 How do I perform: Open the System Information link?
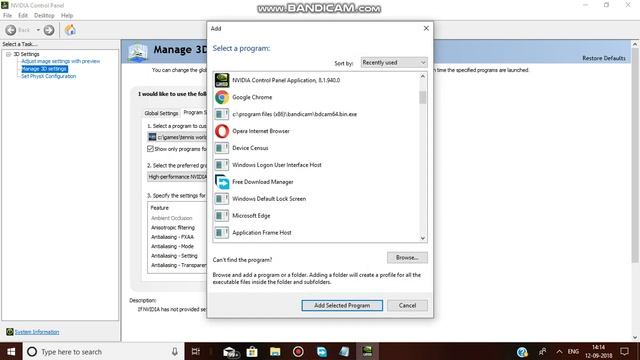[x=37, y=332]
